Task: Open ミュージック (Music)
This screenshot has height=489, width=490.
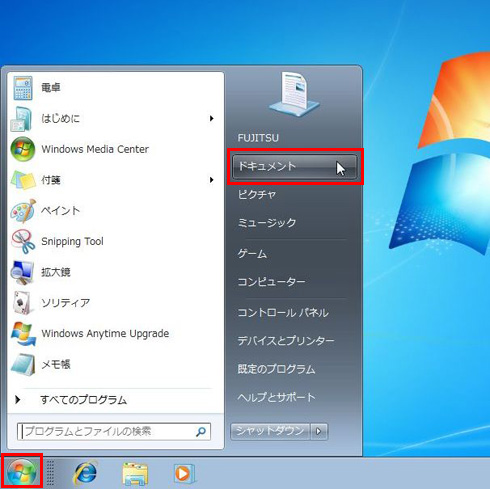Action: [267, 223]
